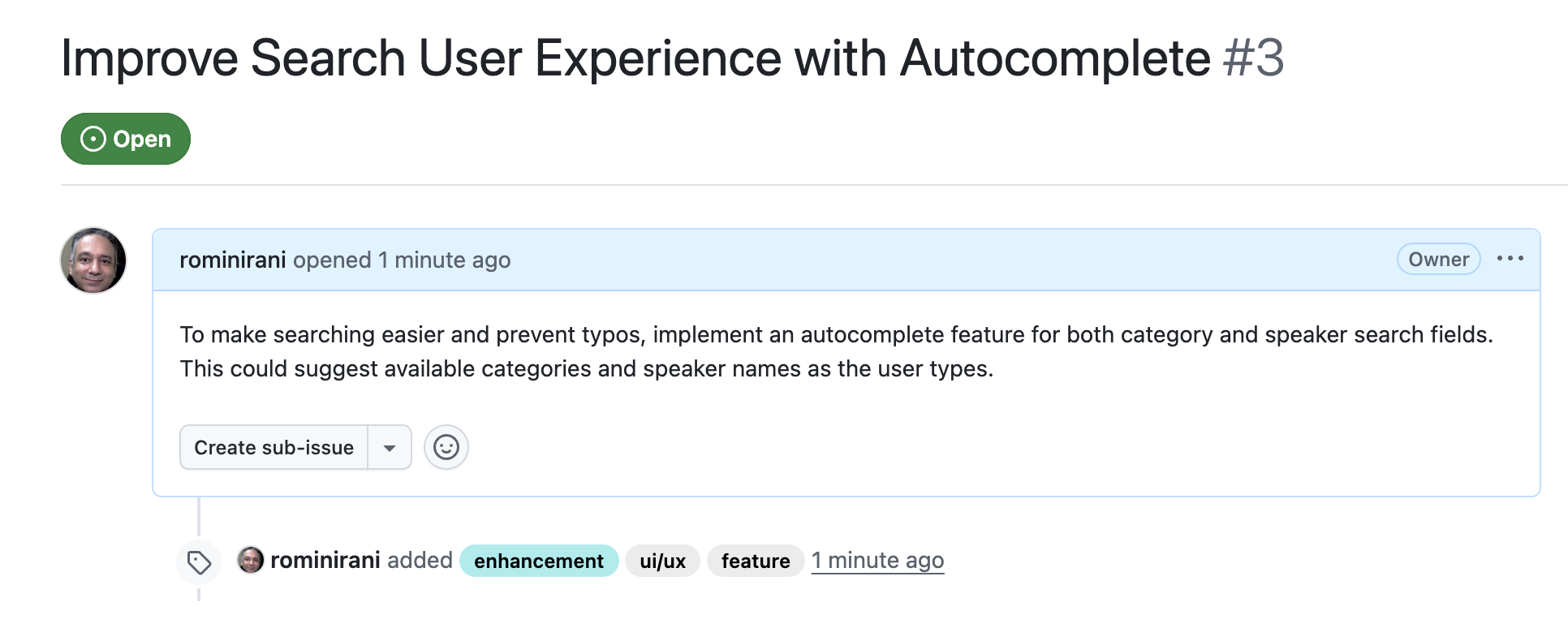Click rominirani username in label event
The image size is (1568, 628).
click(x=325, y=561)
